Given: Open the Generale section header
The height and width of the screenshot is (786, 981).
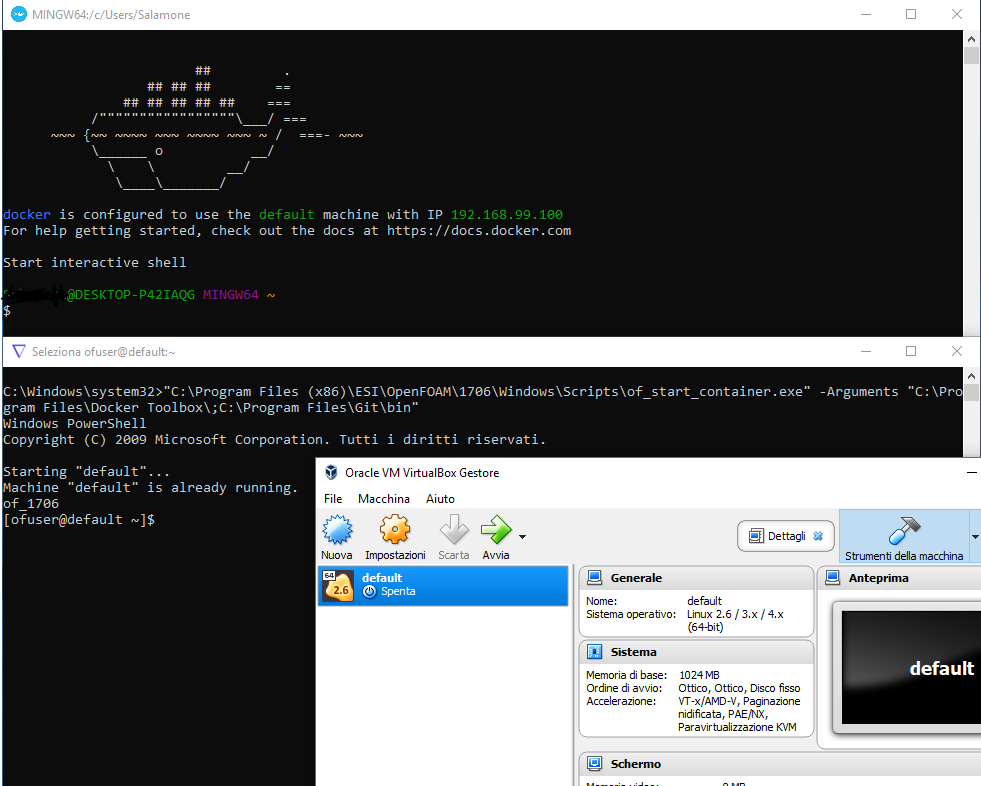Looking at the screenshot, I should (696, 578).
